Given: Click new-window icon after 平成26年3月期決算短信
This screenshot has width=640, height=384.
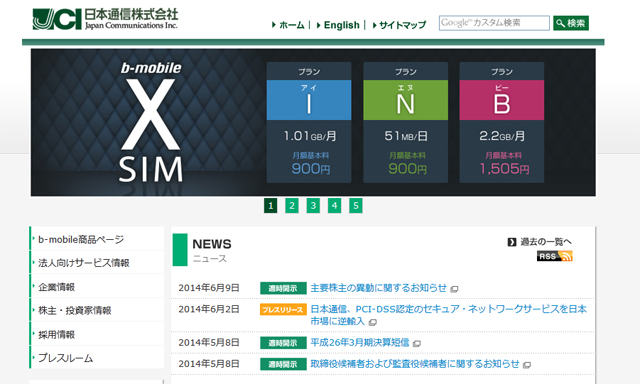Looking at the screenshot, I should pos(417,344).
